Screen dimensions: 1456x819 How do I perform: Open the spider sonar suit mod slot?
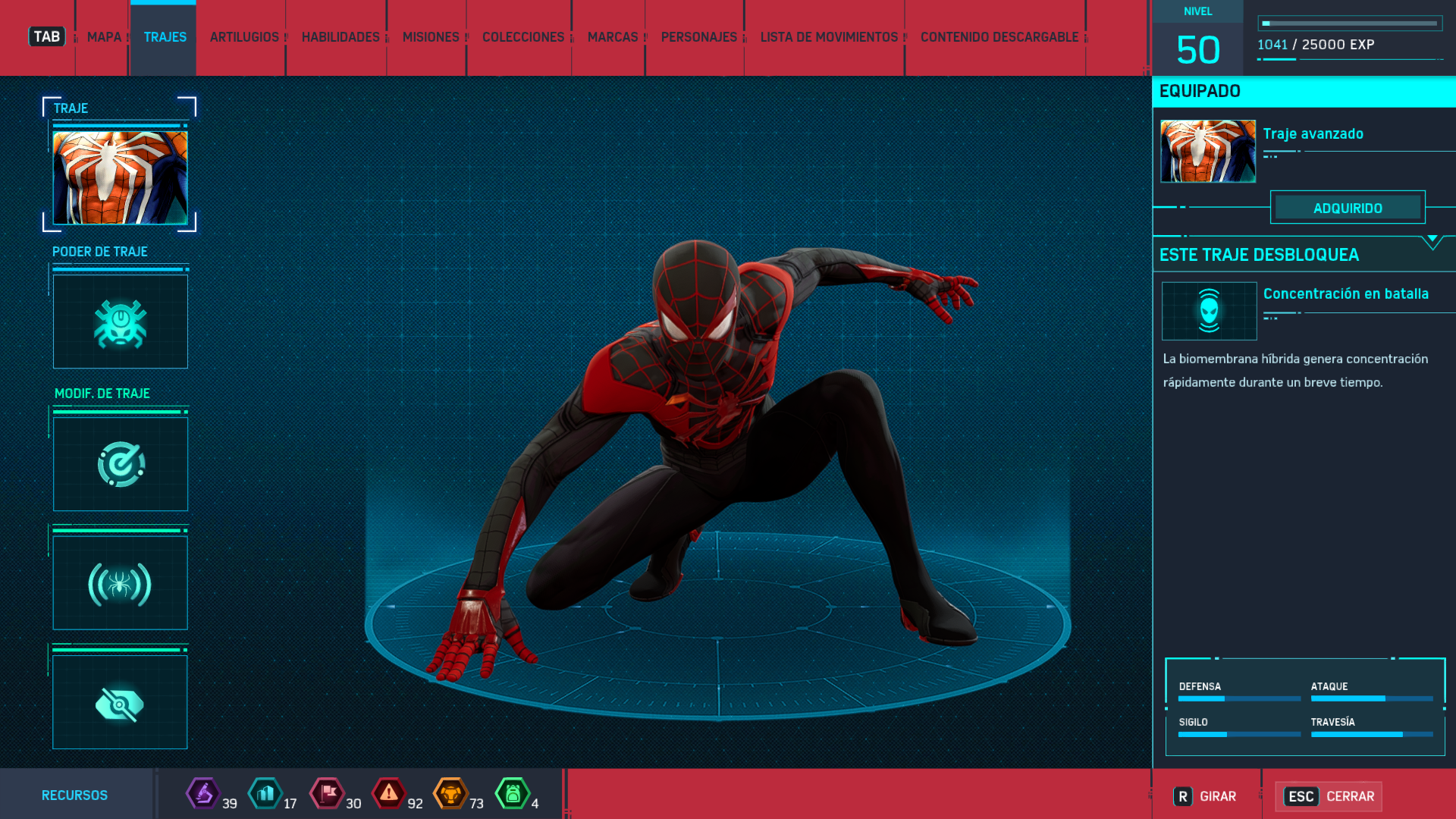tap(121, 583)
